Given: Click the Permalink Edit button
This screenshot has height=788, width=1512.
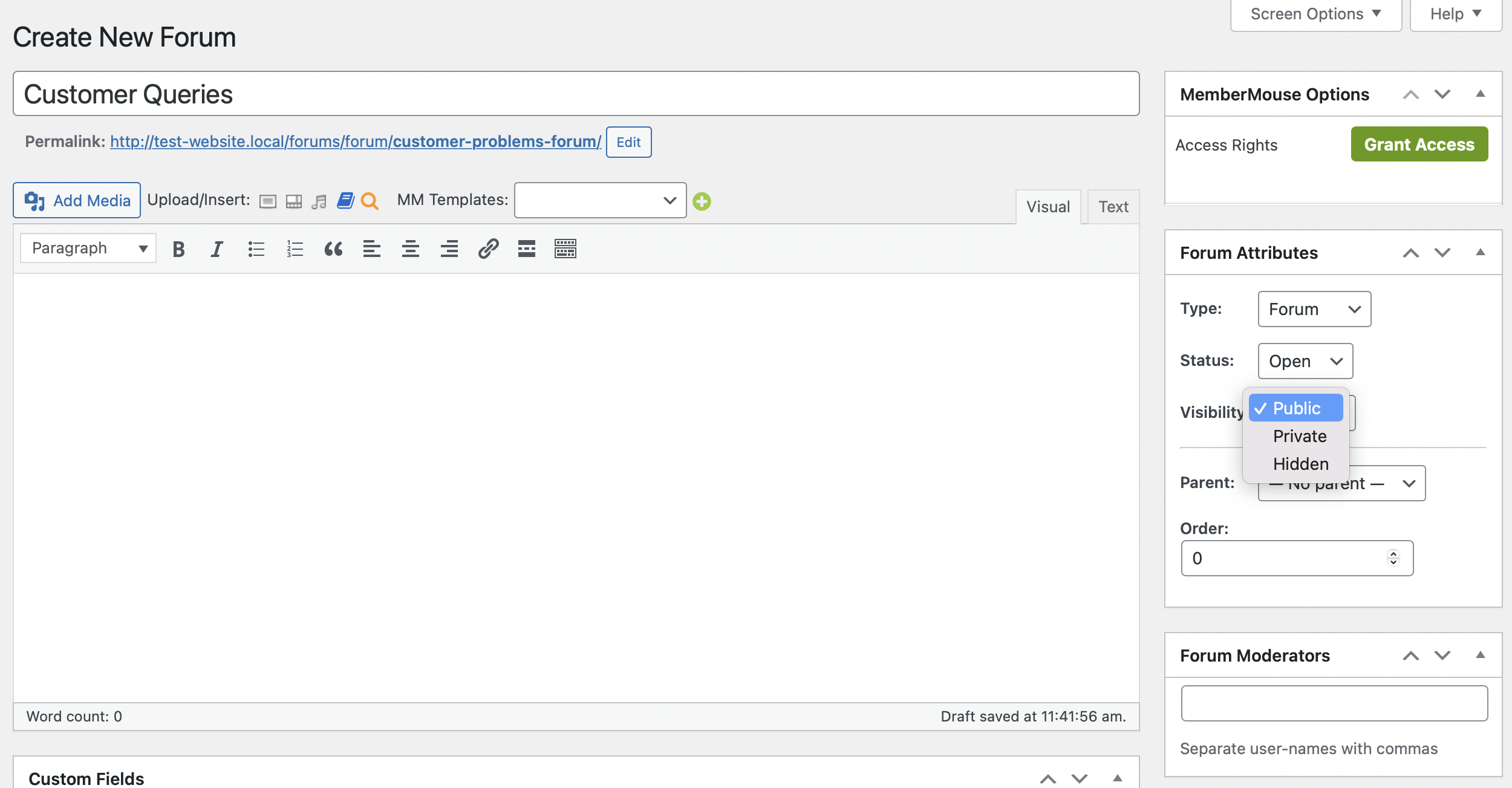Looking at the screenshot, I should 628,141.
